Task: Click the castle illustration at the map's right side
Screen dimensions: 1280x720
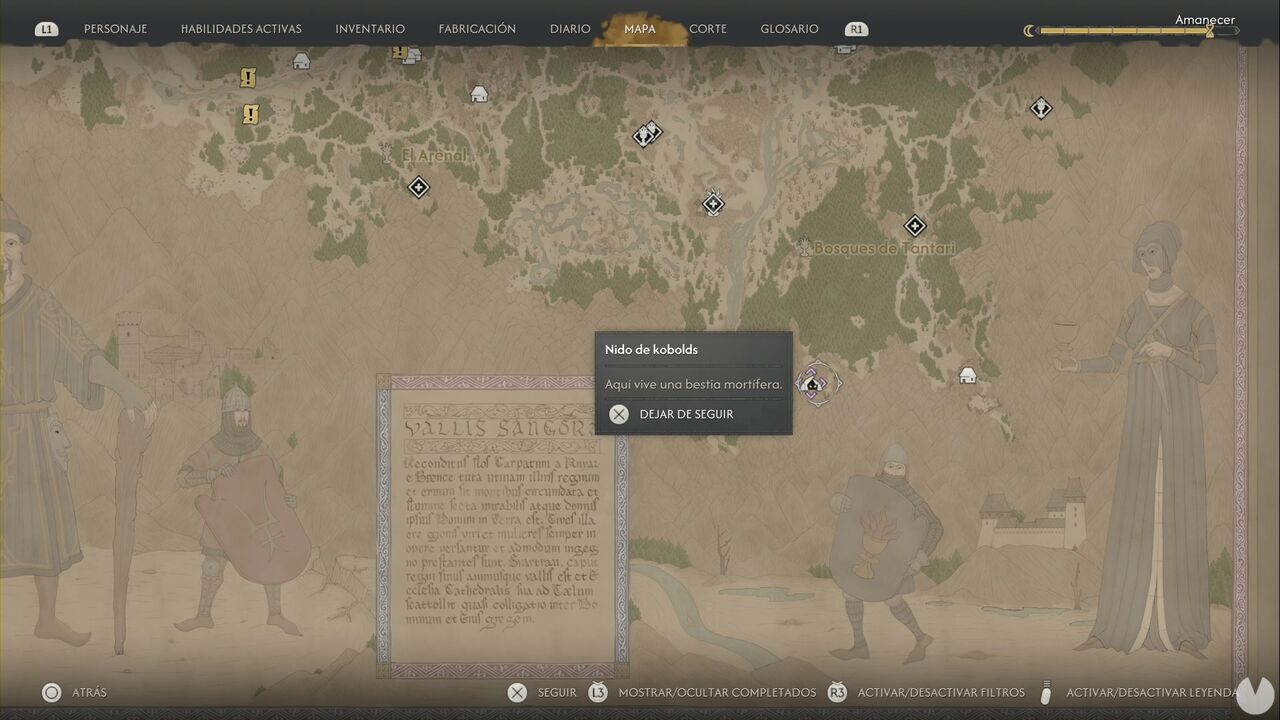Action: [x=1033, y=513]
